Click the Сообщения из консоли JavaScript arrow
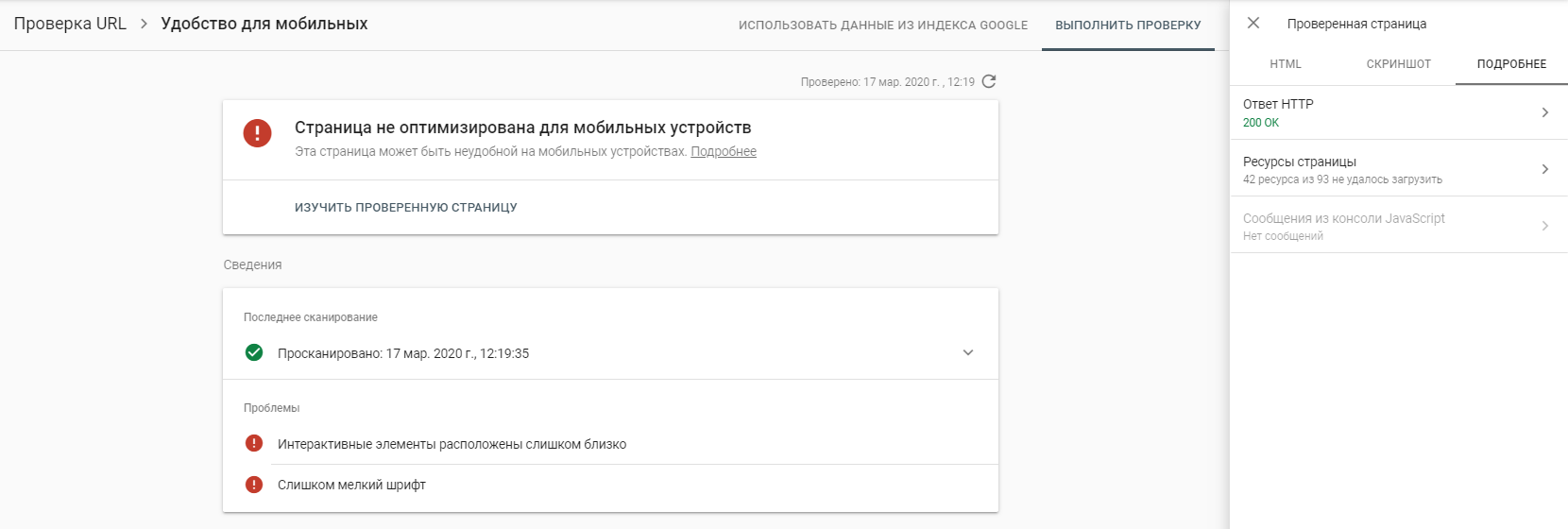Viewport: 1568px width, 529px height. point(1545,226)
